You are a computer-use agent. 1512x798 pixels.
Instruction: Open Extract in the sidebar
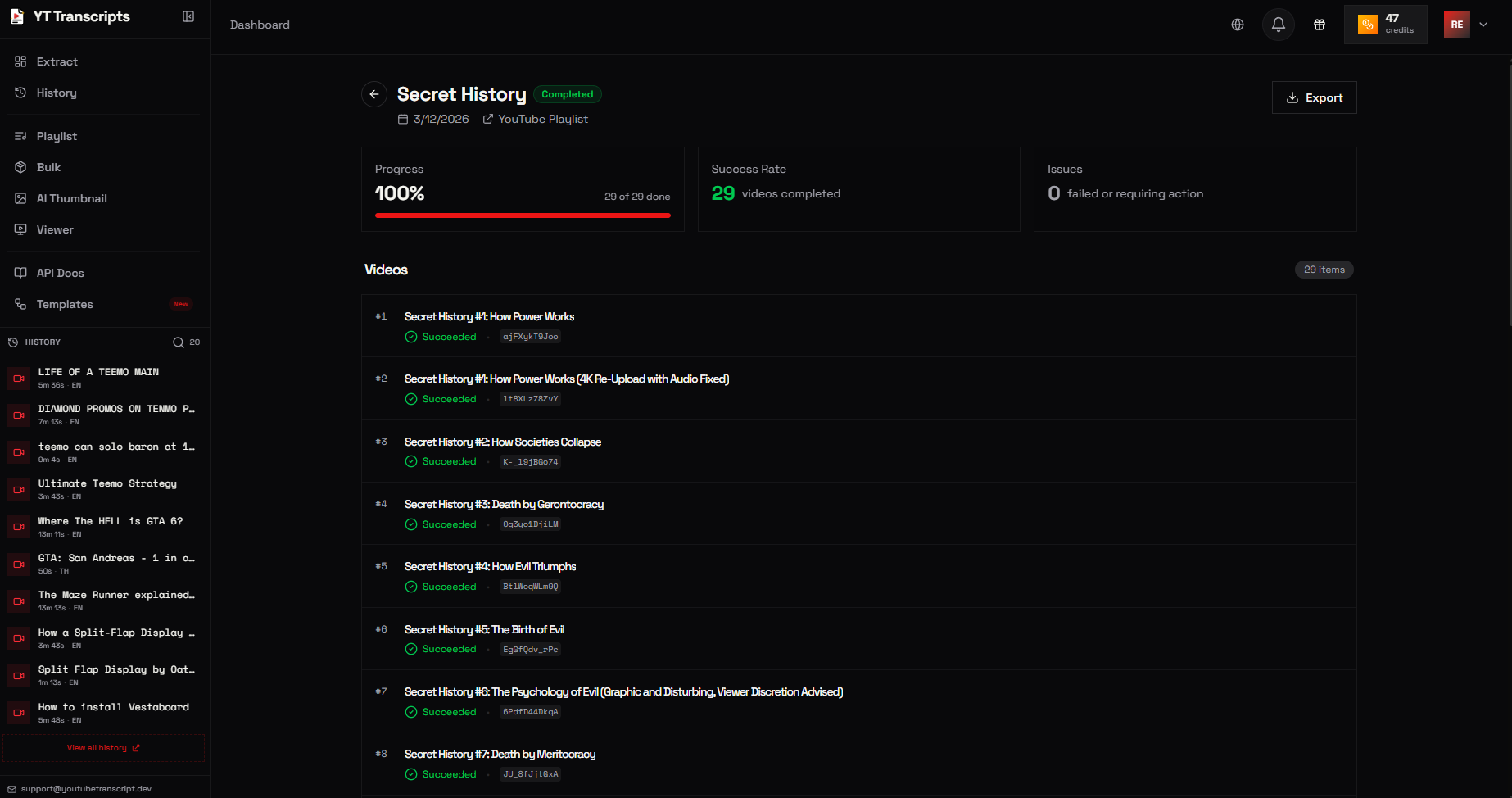(57, 61)
